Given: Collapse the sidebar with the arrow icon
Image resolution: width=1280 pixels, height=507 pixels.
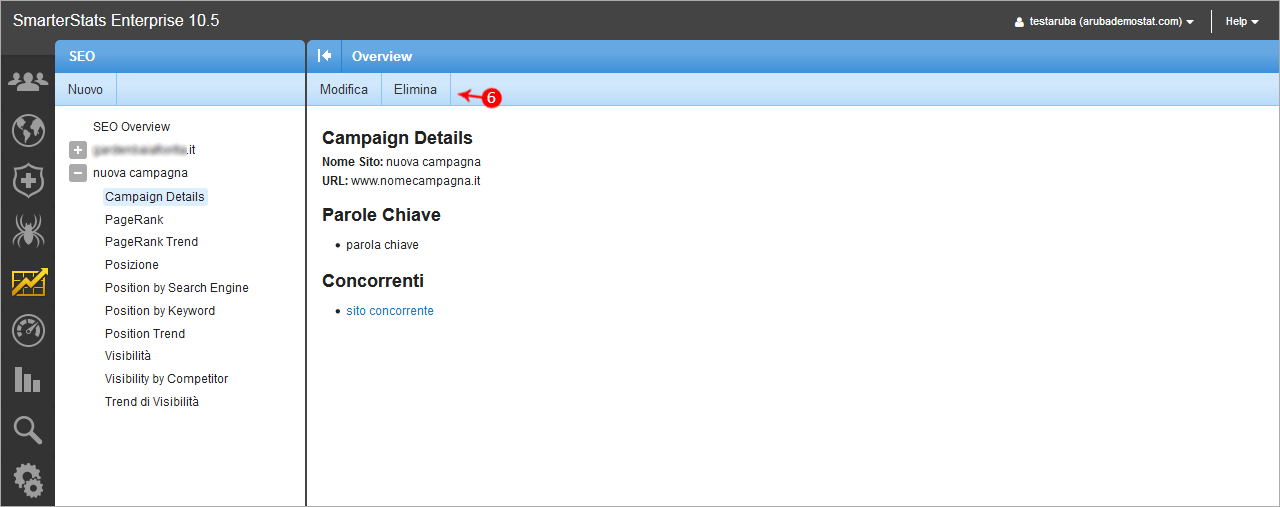Looking at the screenshot, I should (324, 56).
